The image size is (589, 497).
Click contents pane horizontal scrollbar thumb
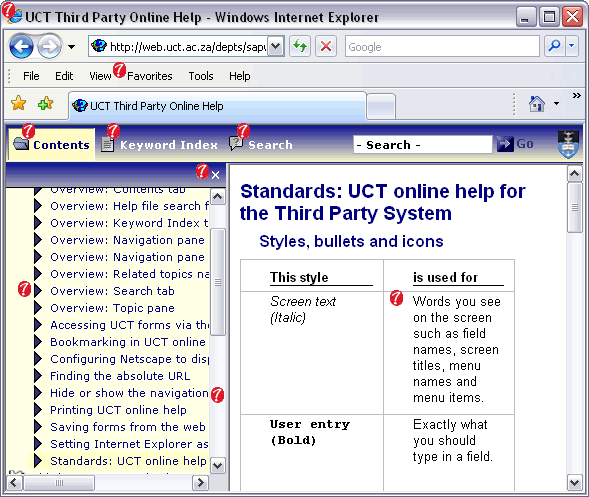coord(59,483)
